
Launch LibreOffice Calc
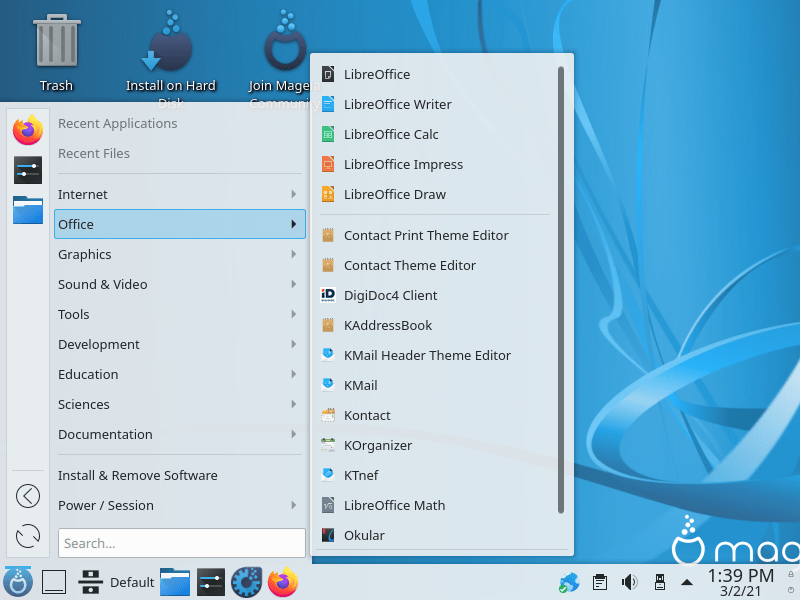tap(435, 135)
